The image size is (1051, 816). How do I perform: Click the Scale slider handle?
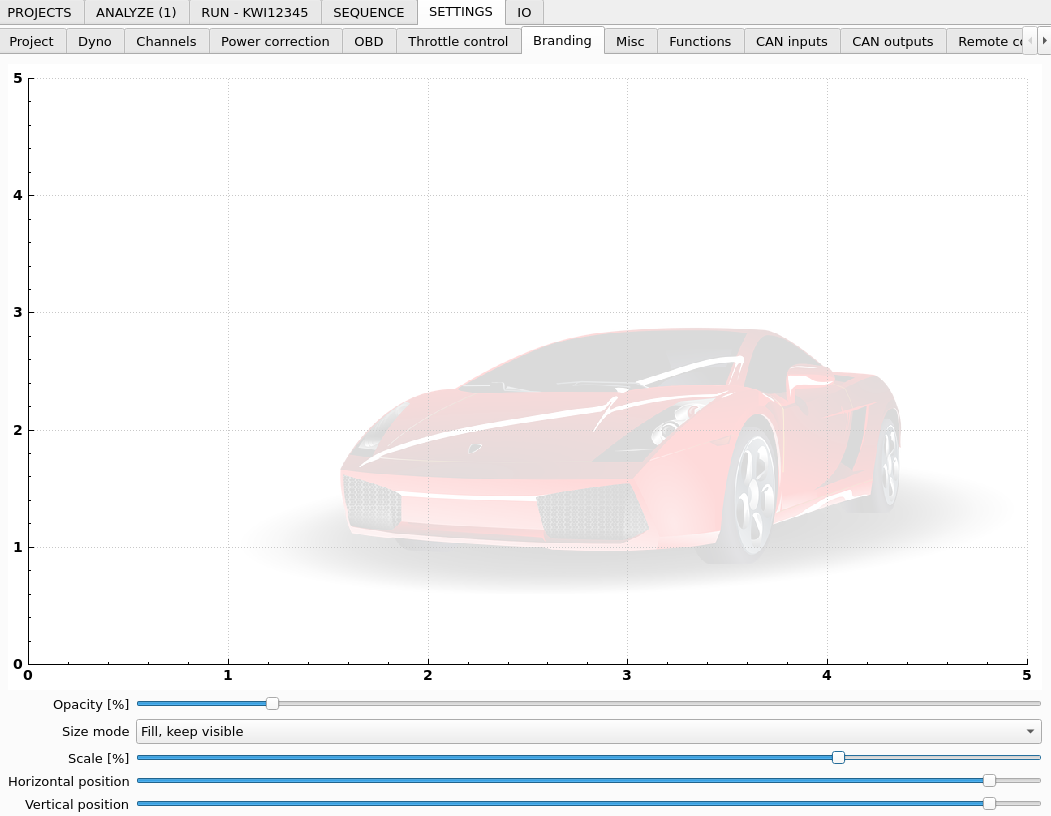click(x=838, y=758)
